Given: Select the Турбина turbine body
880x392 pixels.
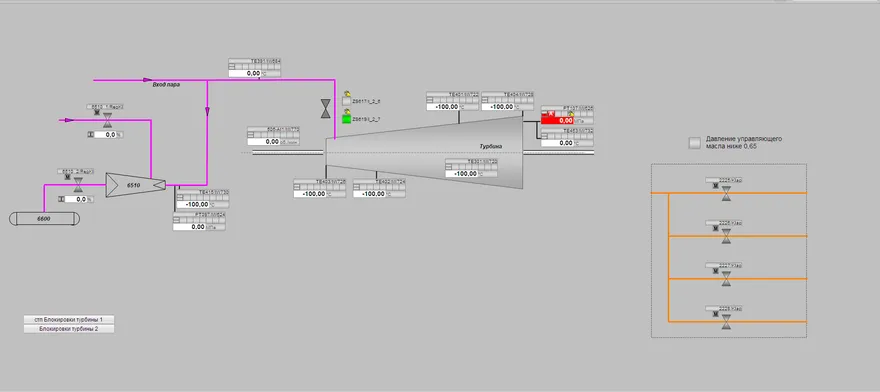Looking at the screenshot, I should tap(424, 152).
